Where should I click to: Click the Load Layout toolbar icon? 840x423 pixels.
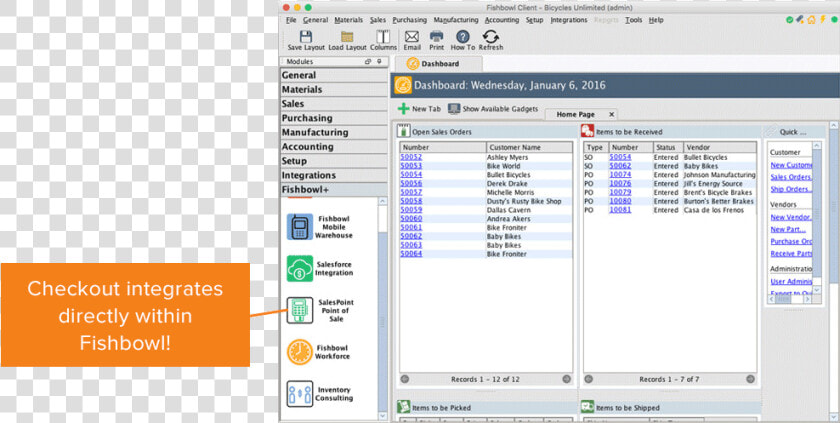point(347,36)
